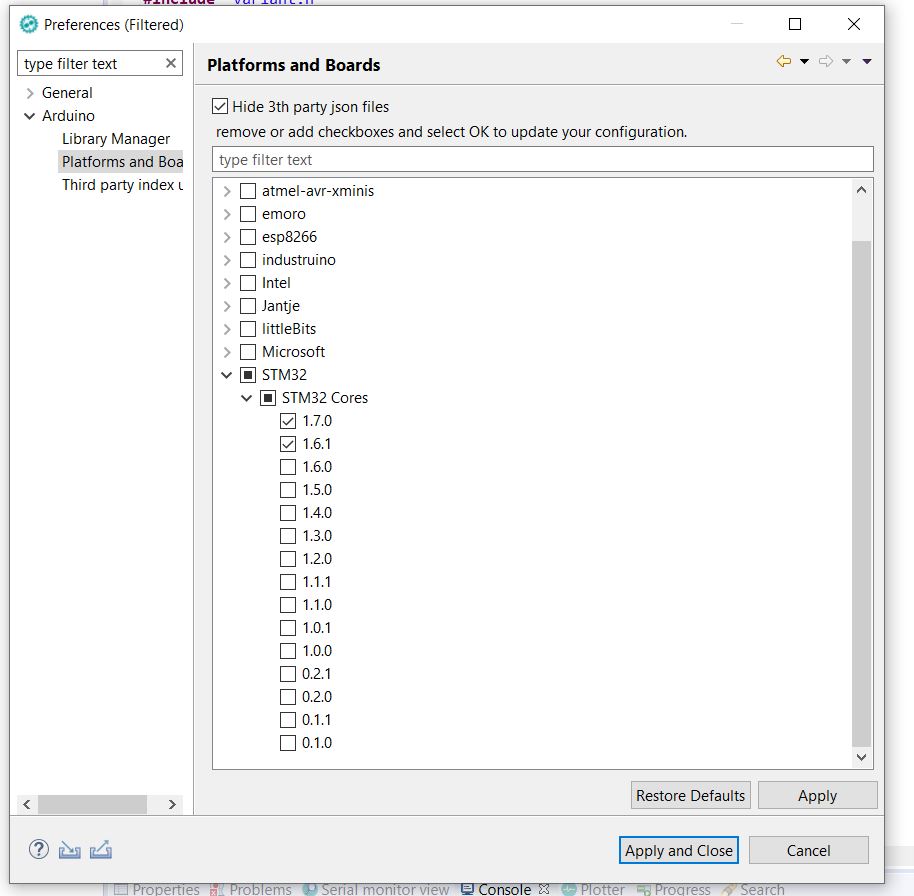914x896 pixels.
Task: Check STM32 Cores version 1.6.0
Action: pos(288,467)
